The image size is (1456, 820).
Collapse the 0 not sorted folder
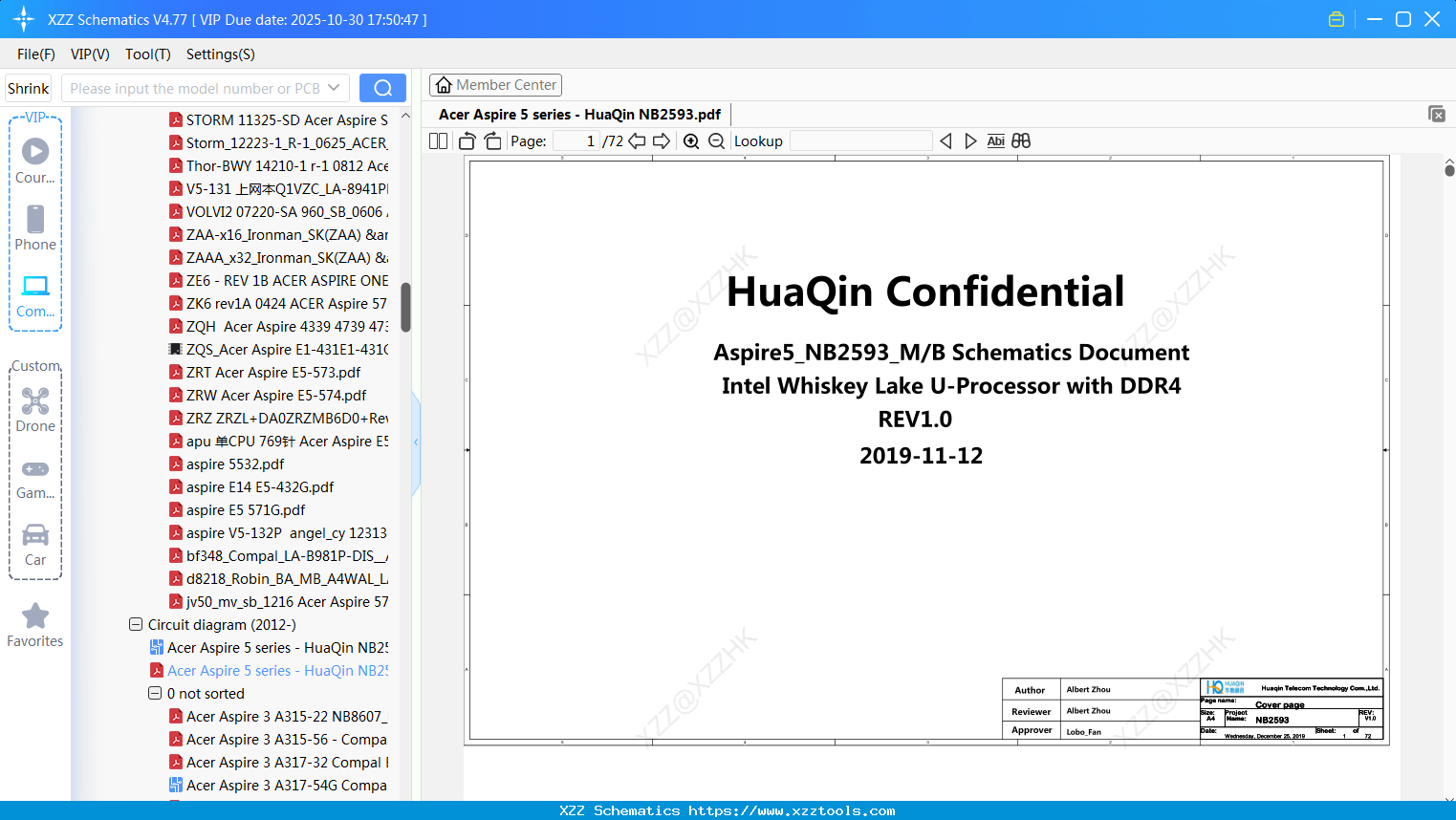coord(155,694)
